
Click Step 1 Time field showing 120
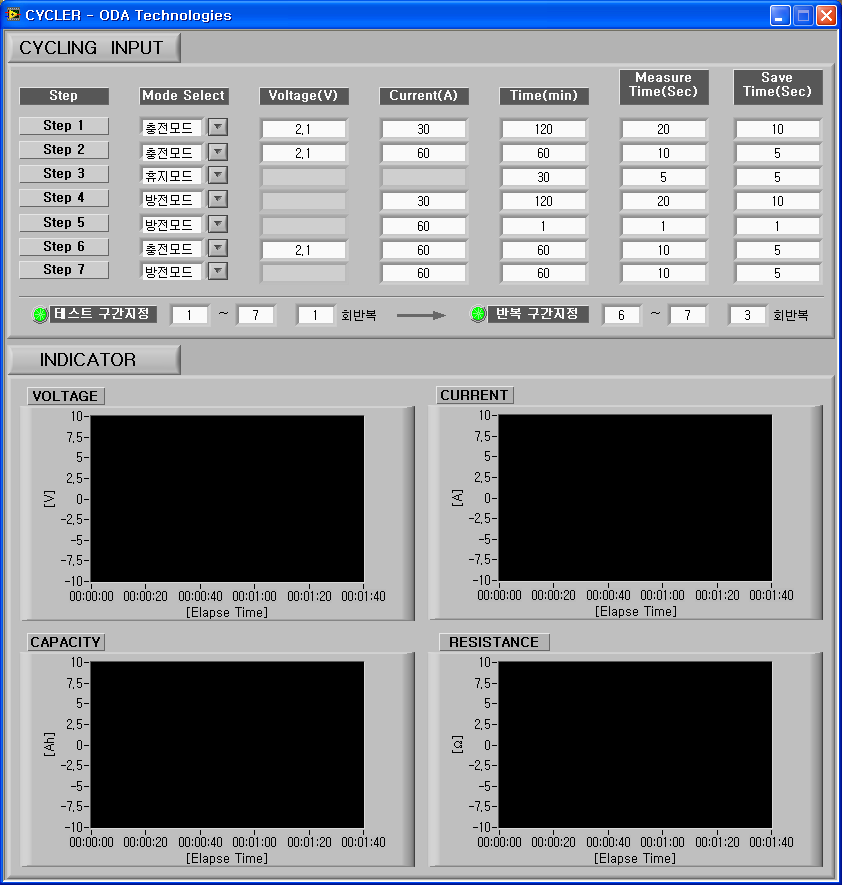pos(544,129)
